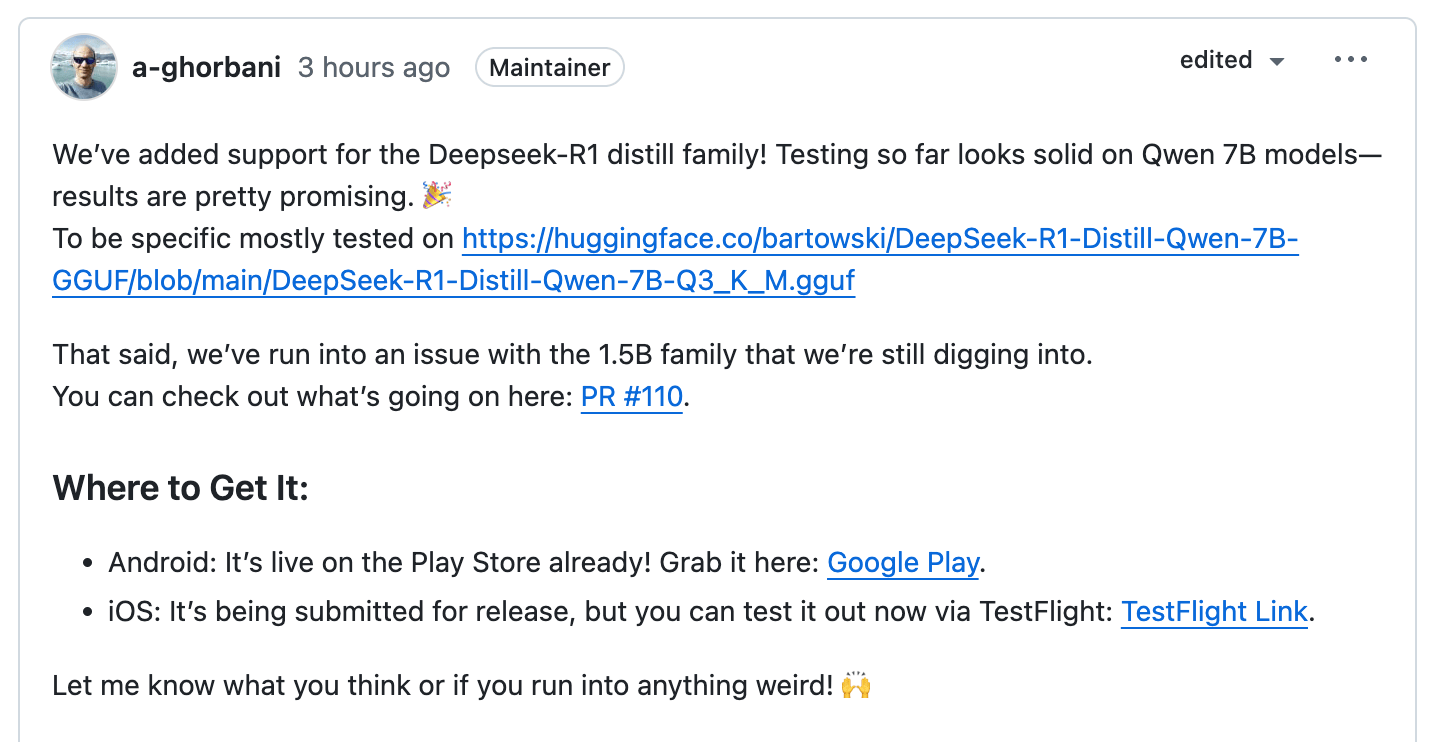Click the 'Let me know what you think' line
The image size is (1436, 742).
coord(442,686)
